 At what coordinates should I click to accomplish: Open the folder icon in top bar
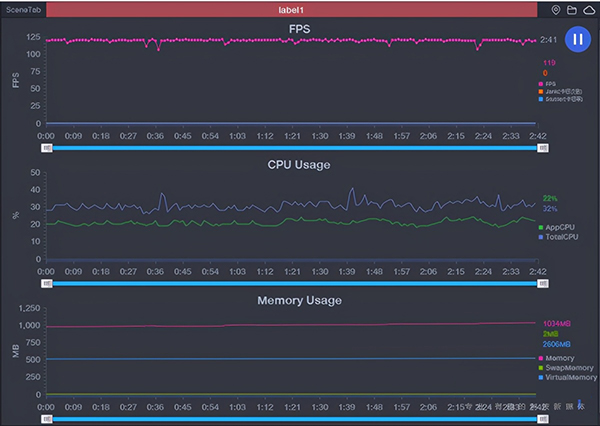572,10
